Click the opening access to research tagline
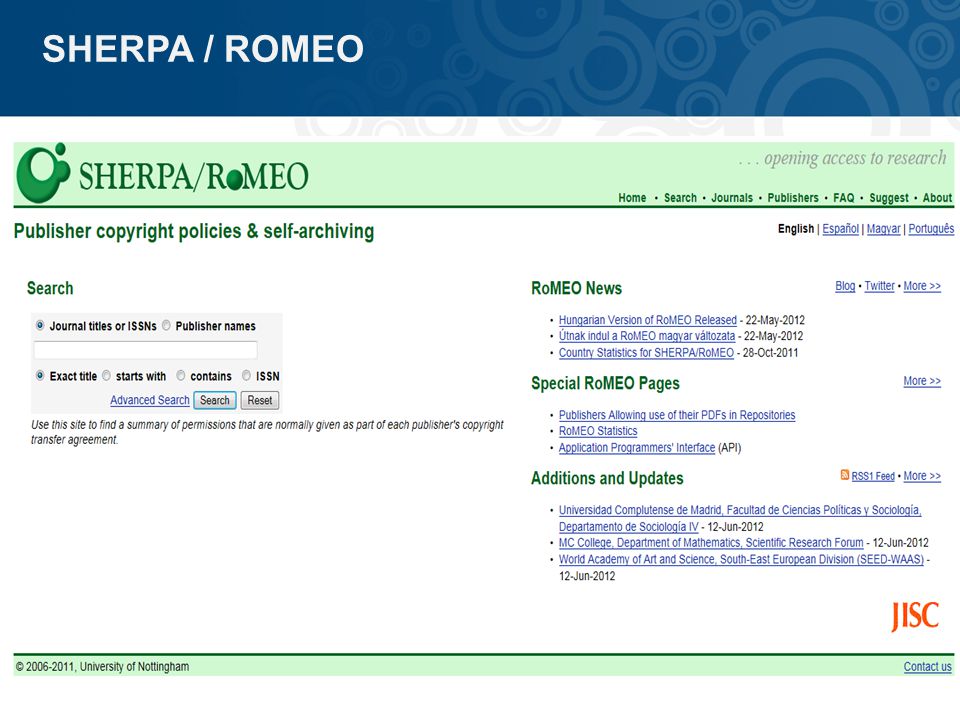 click(842, 159)
